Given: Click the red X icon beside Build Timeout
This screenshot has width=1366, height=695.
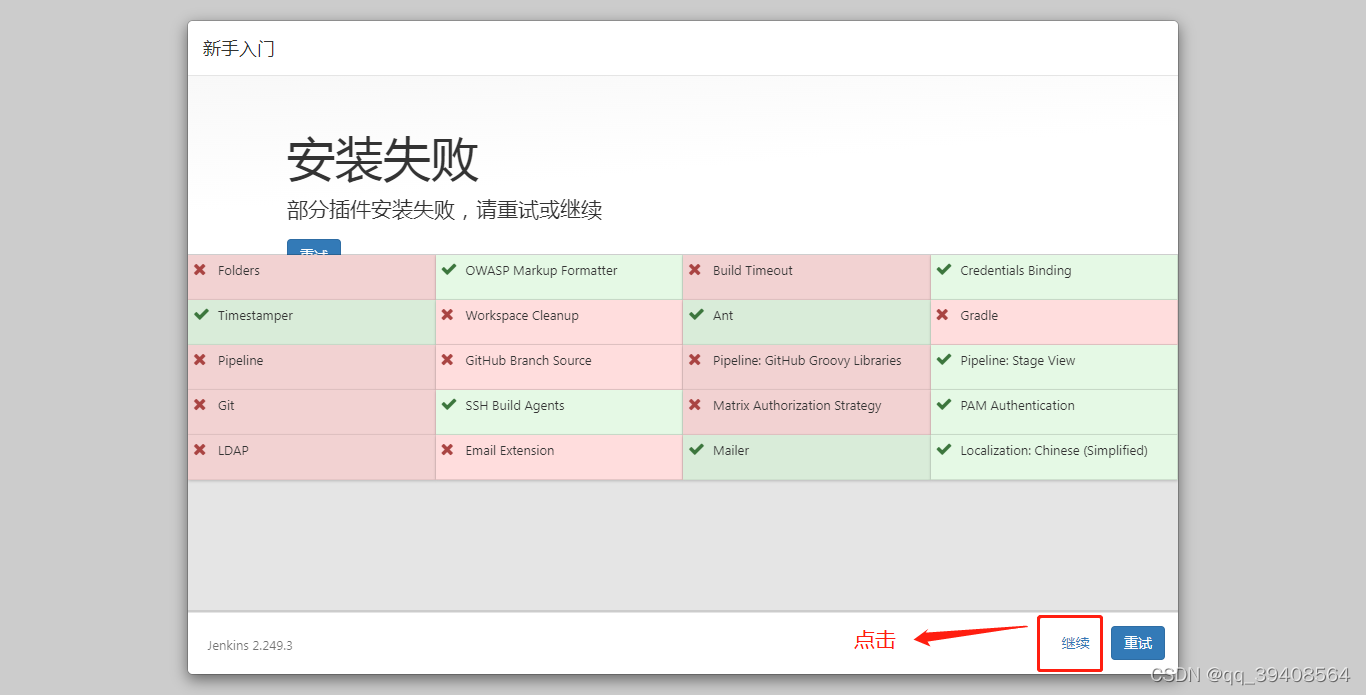Looking at the screenshot, I should [x=695, y=270].
